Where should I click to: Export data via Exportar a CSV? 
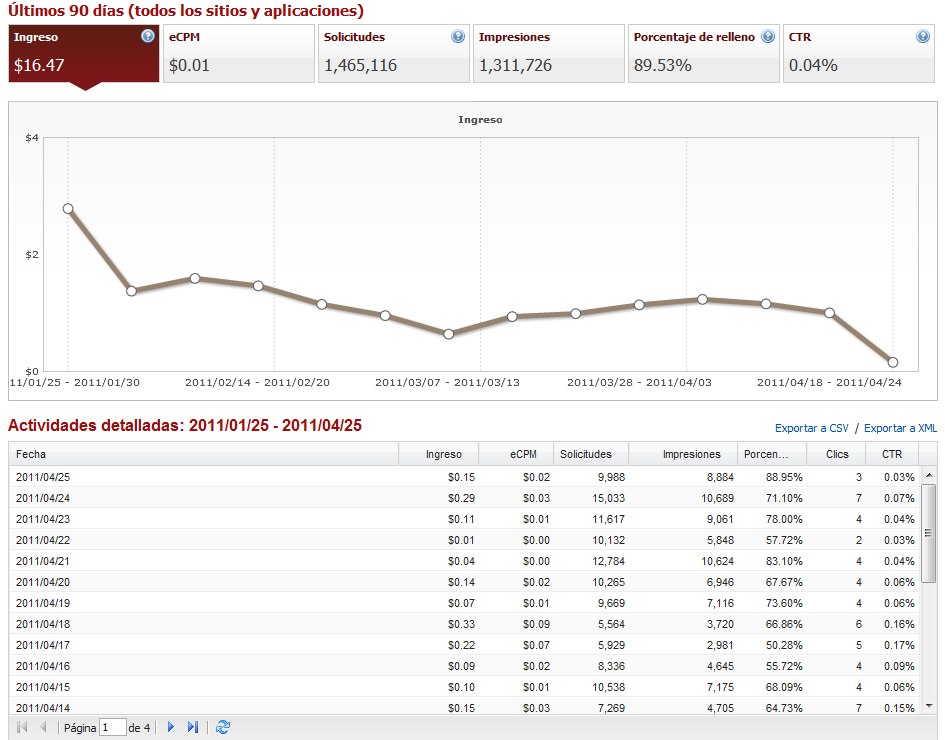pos(811,428)
